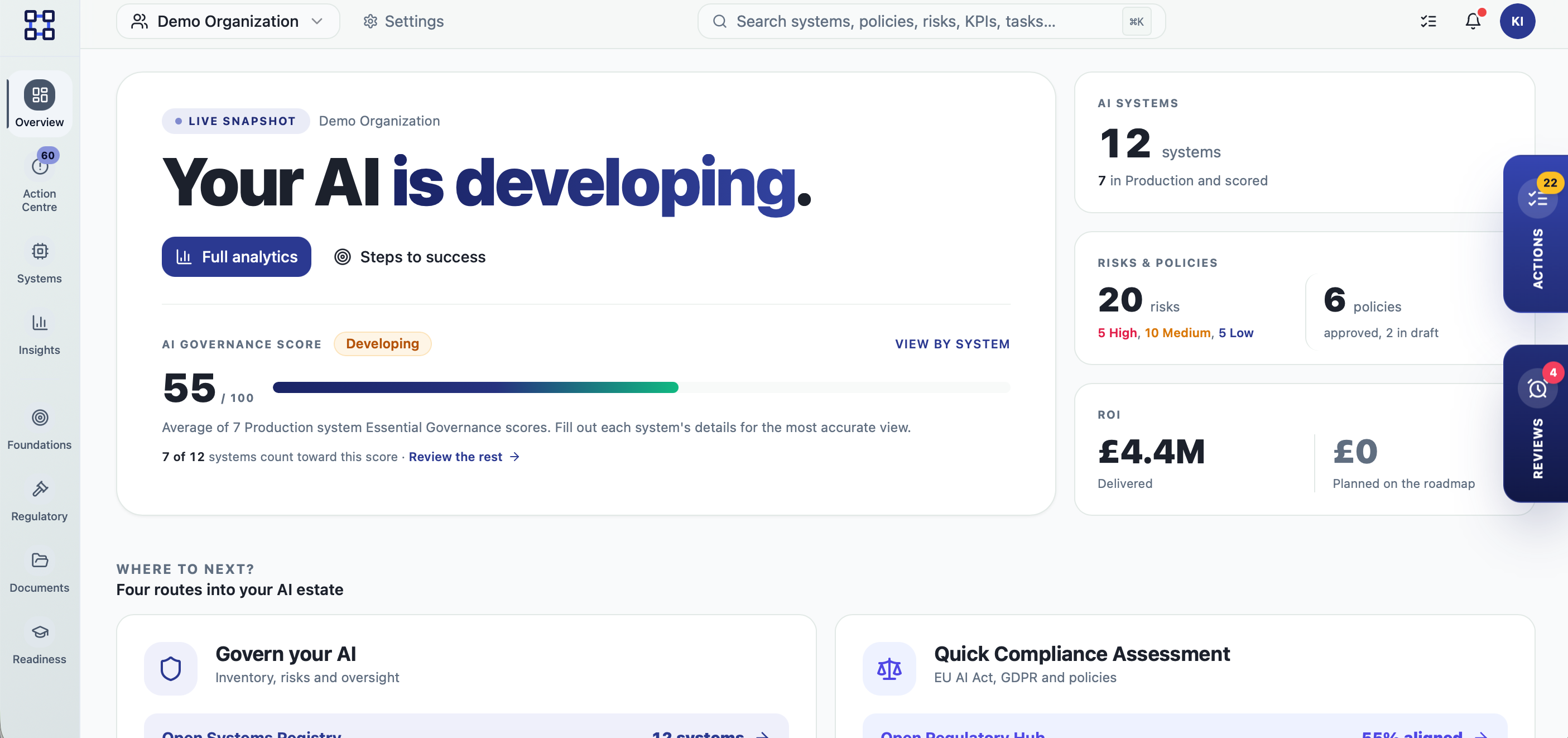Open the Quick Compliance Assessment card title
This screenshot has width=1568, height=738.
pos(1081,654)
